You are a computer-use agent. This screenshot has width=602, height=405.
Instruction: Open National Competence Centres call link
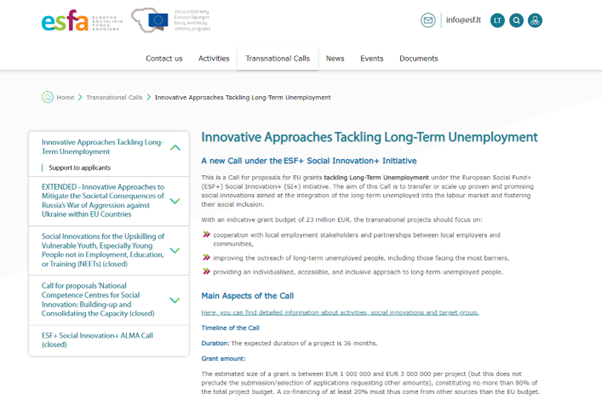coord(98,299)
